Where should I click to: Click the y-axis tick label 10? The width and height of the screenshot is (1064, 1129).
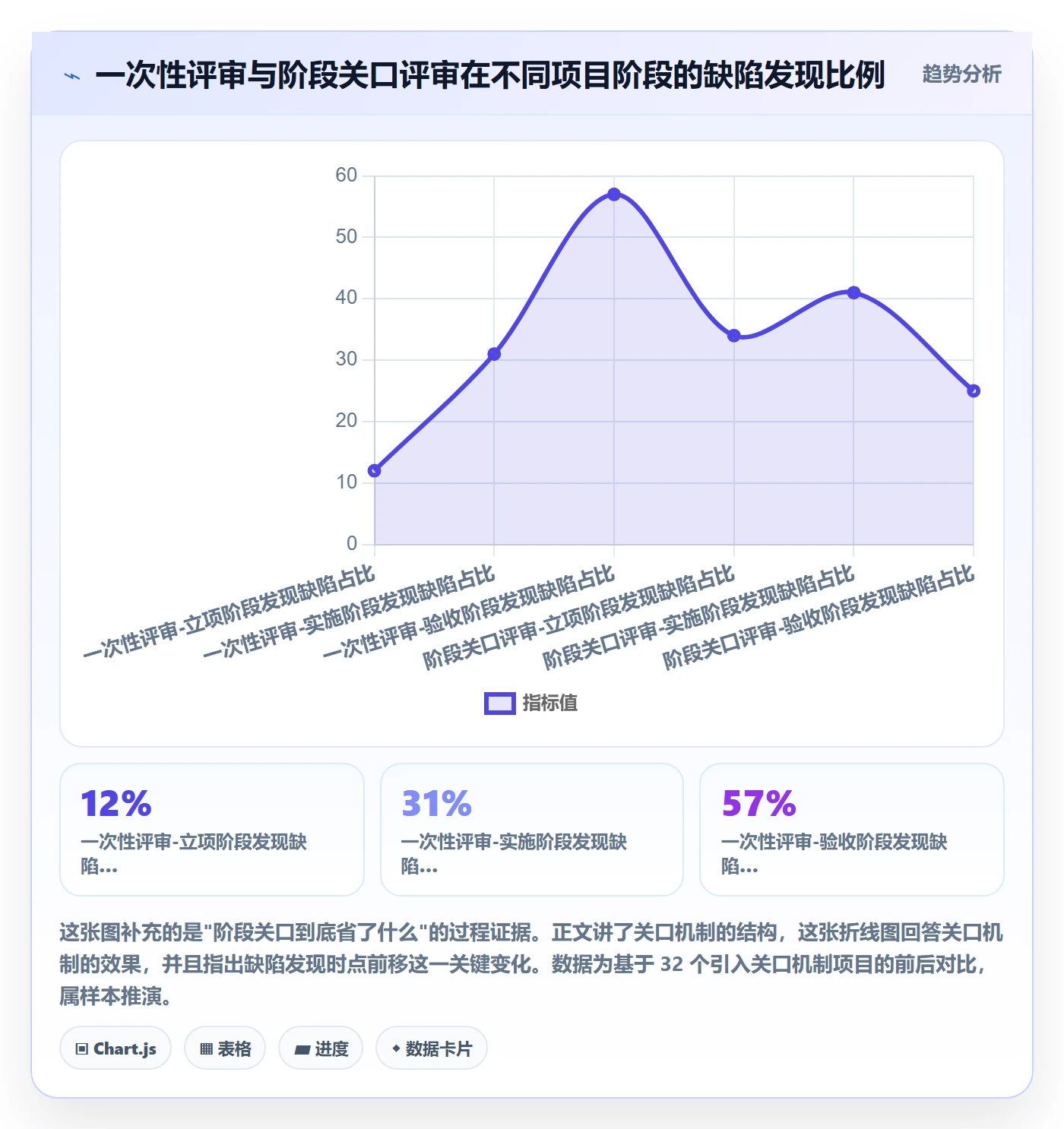347,482
